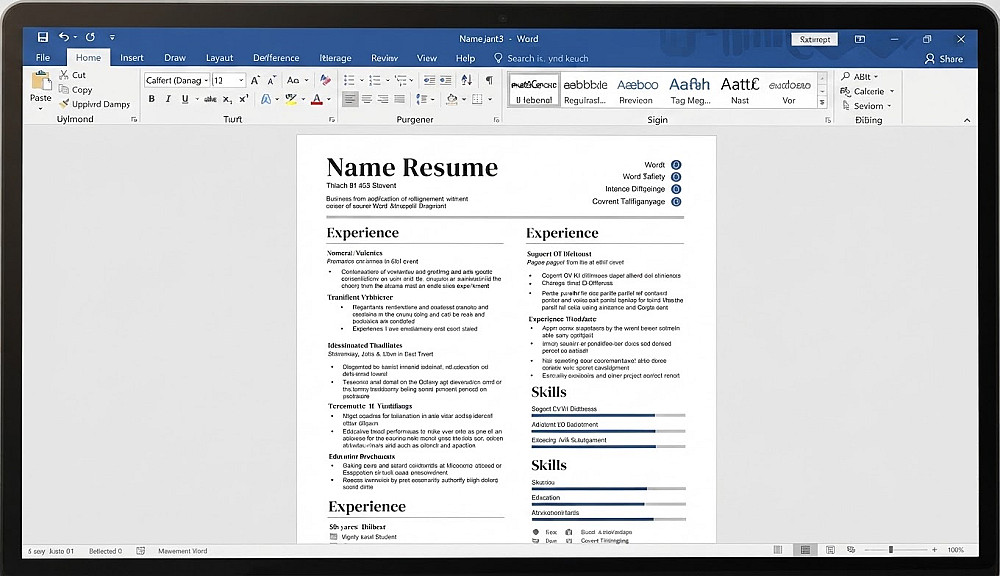
Task: Toggle strikethrough text formatting
Action: pos(210,99)
